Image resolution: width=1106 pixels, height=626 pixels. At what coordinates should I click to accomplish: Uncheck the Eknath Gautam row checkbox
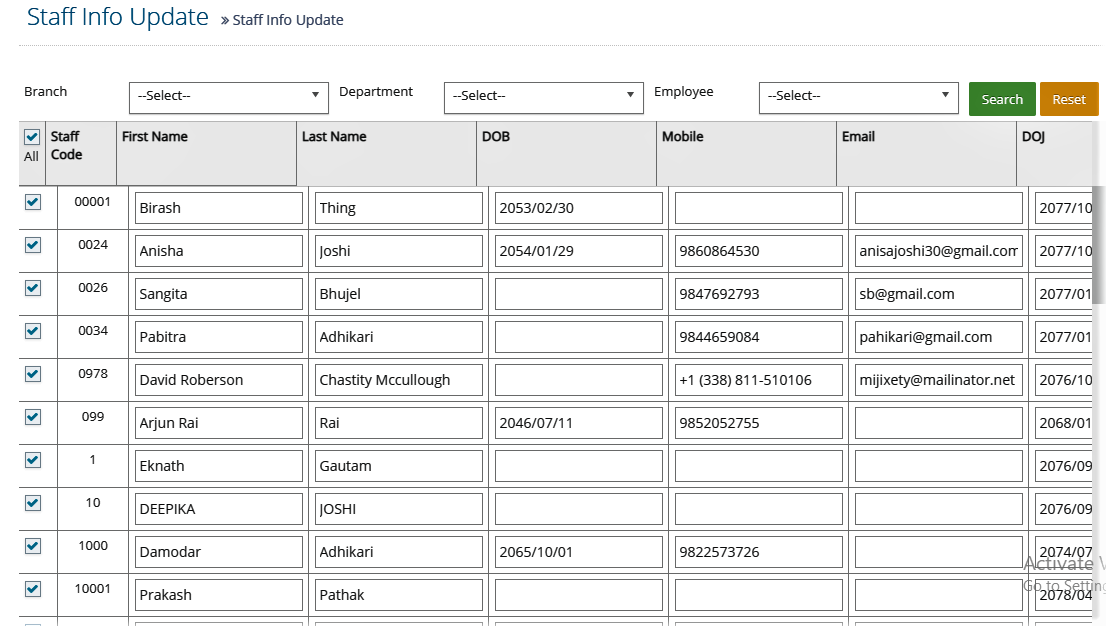[x=32, y=460]
